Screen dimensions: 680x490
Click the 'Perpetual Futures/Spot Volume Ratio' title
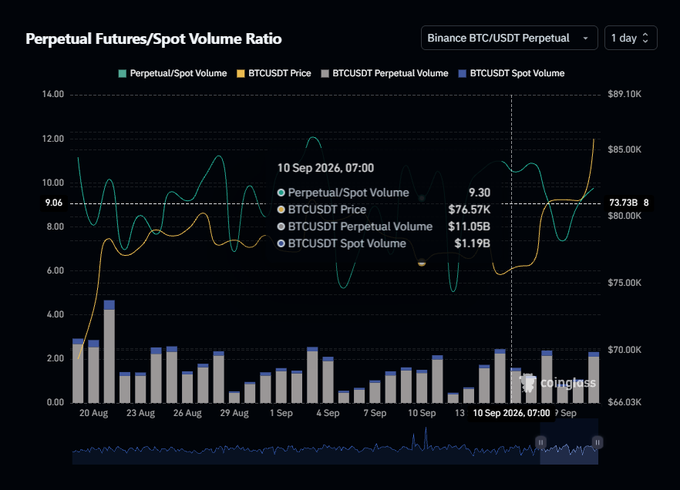[154, 39]
